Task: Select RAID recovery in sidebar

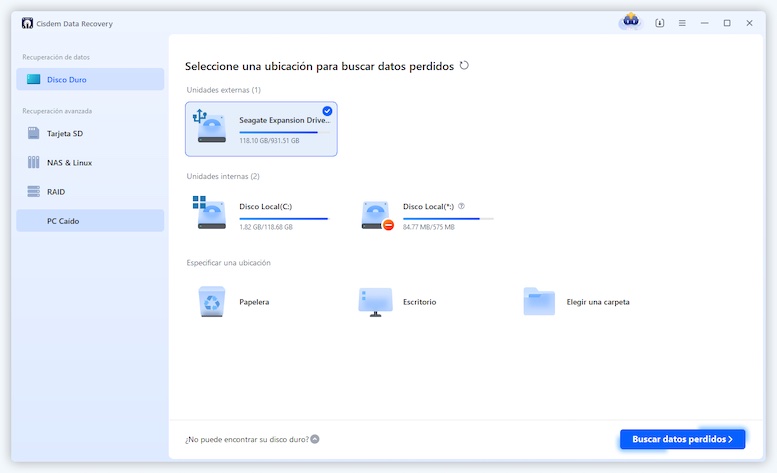Action: [90, 192]
